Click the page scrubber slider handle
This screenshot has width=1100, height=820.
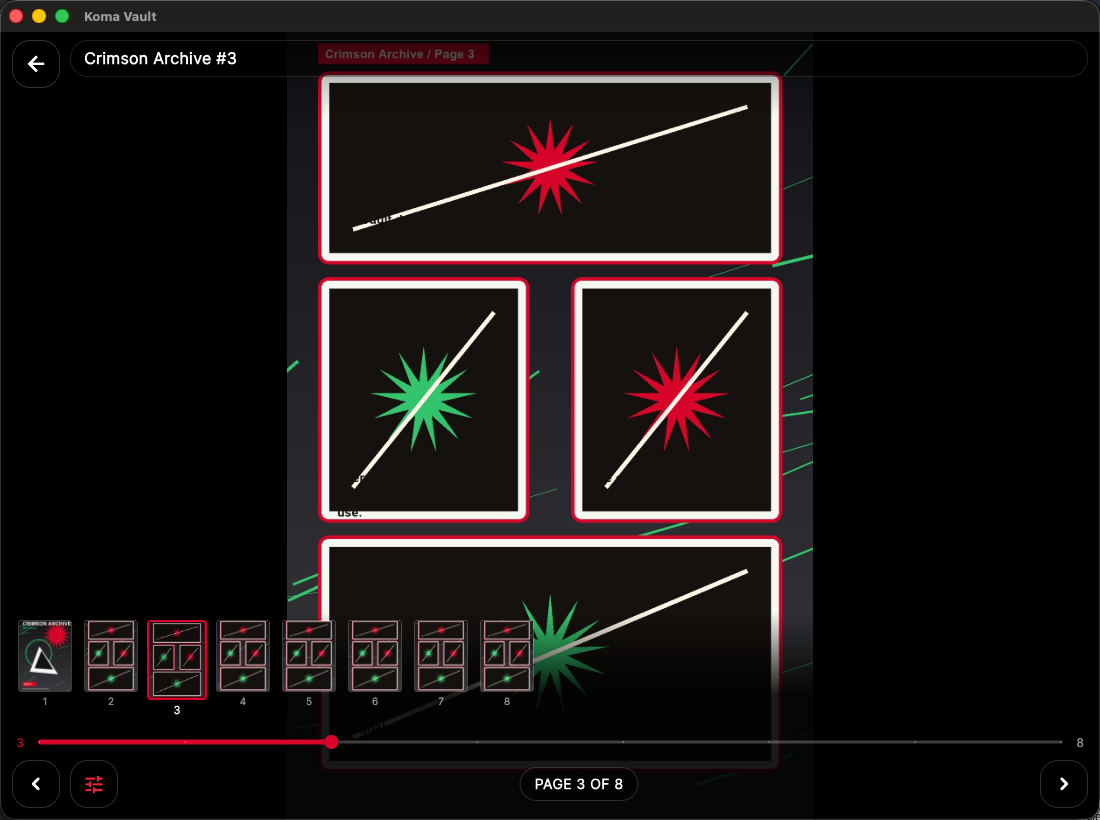(331, 741)
